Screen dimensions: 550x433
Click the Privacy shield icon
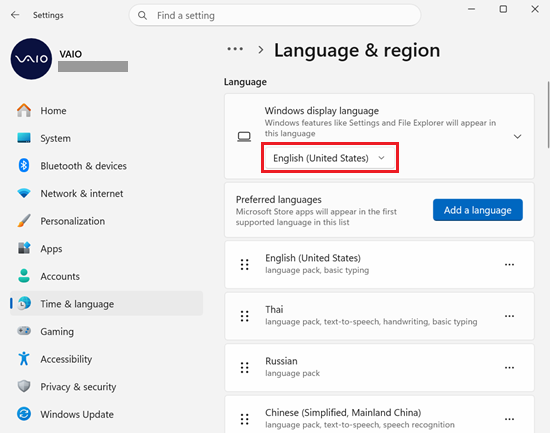coord(24,386)
